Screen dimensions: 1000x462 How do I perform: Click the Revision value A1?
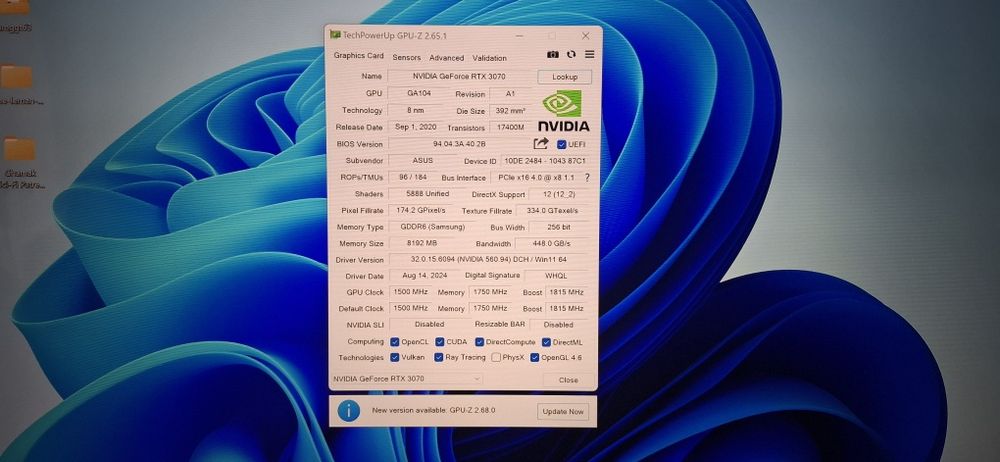[510, 94]
